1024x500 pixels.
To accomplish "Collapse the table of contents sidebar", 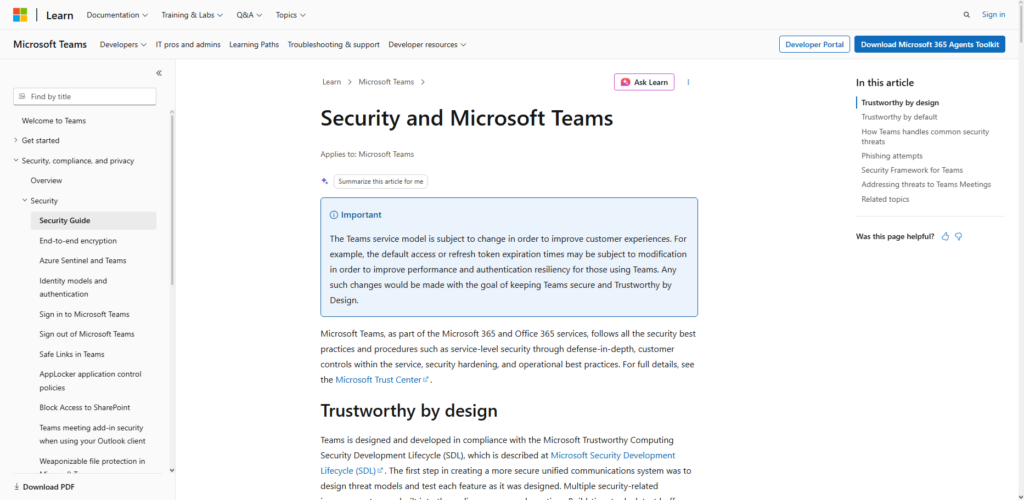I will pyautogui.click(x=159, y=73).
